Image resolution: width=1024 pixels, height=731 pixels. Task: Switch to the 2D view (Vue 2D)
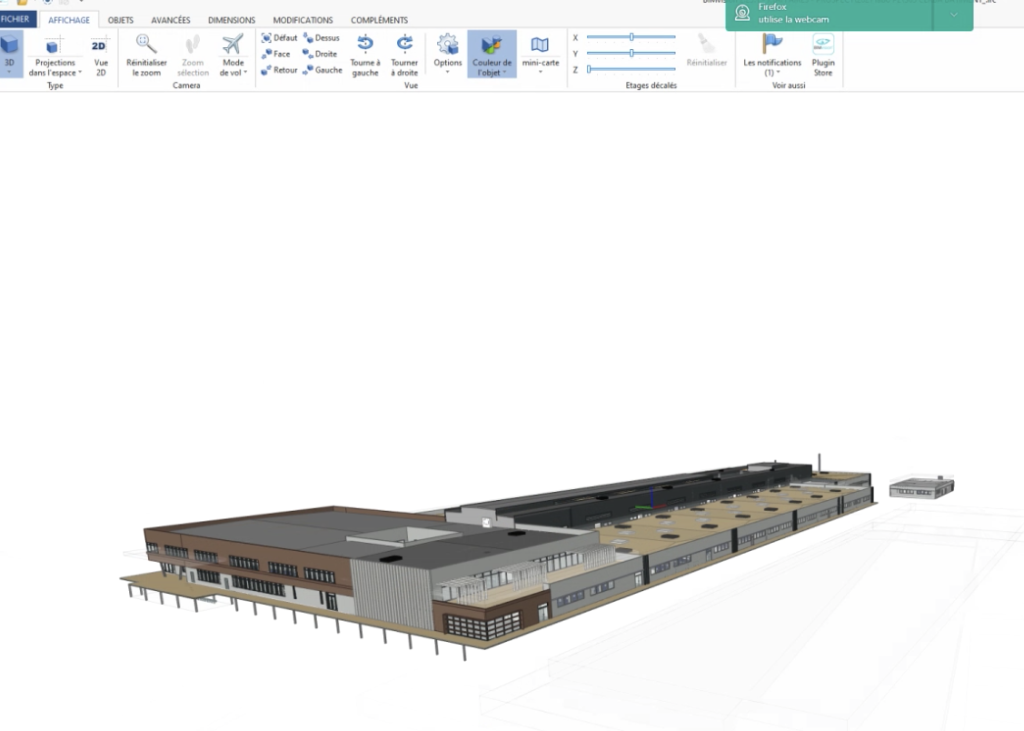tap(100, 54)
